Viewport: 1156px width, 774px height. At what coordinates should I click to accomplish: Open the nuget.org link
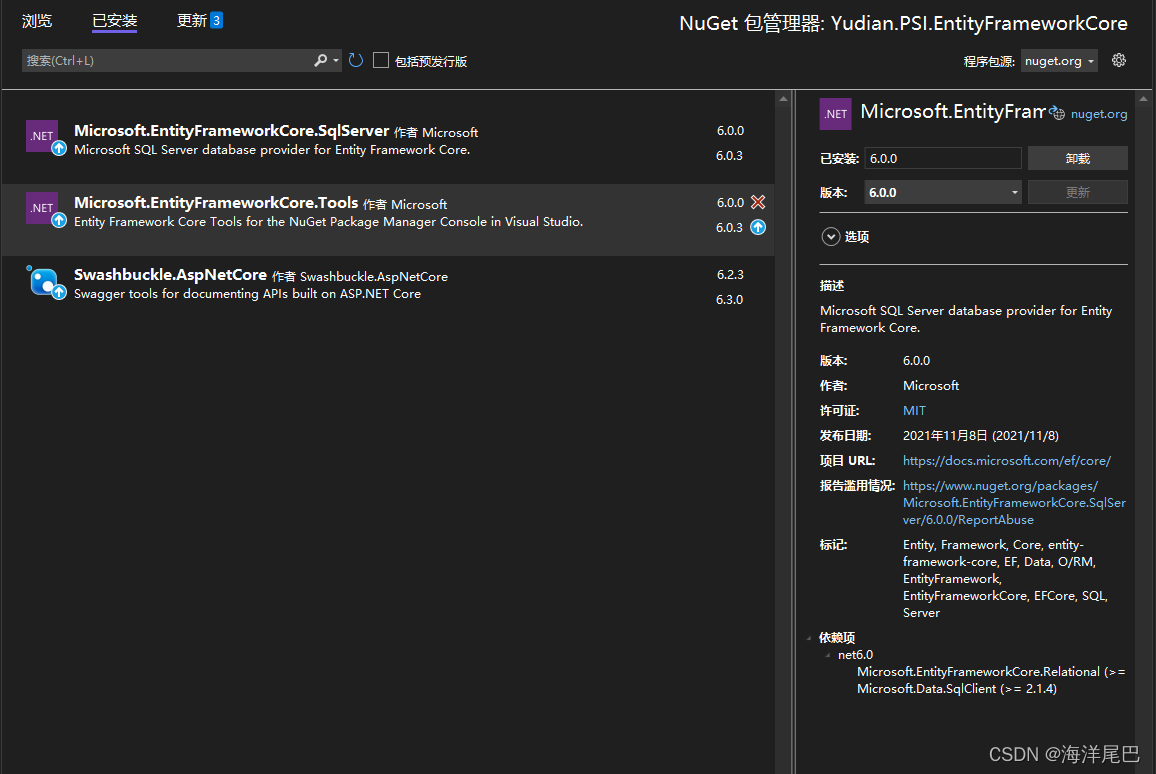[x=1098, y=114]
